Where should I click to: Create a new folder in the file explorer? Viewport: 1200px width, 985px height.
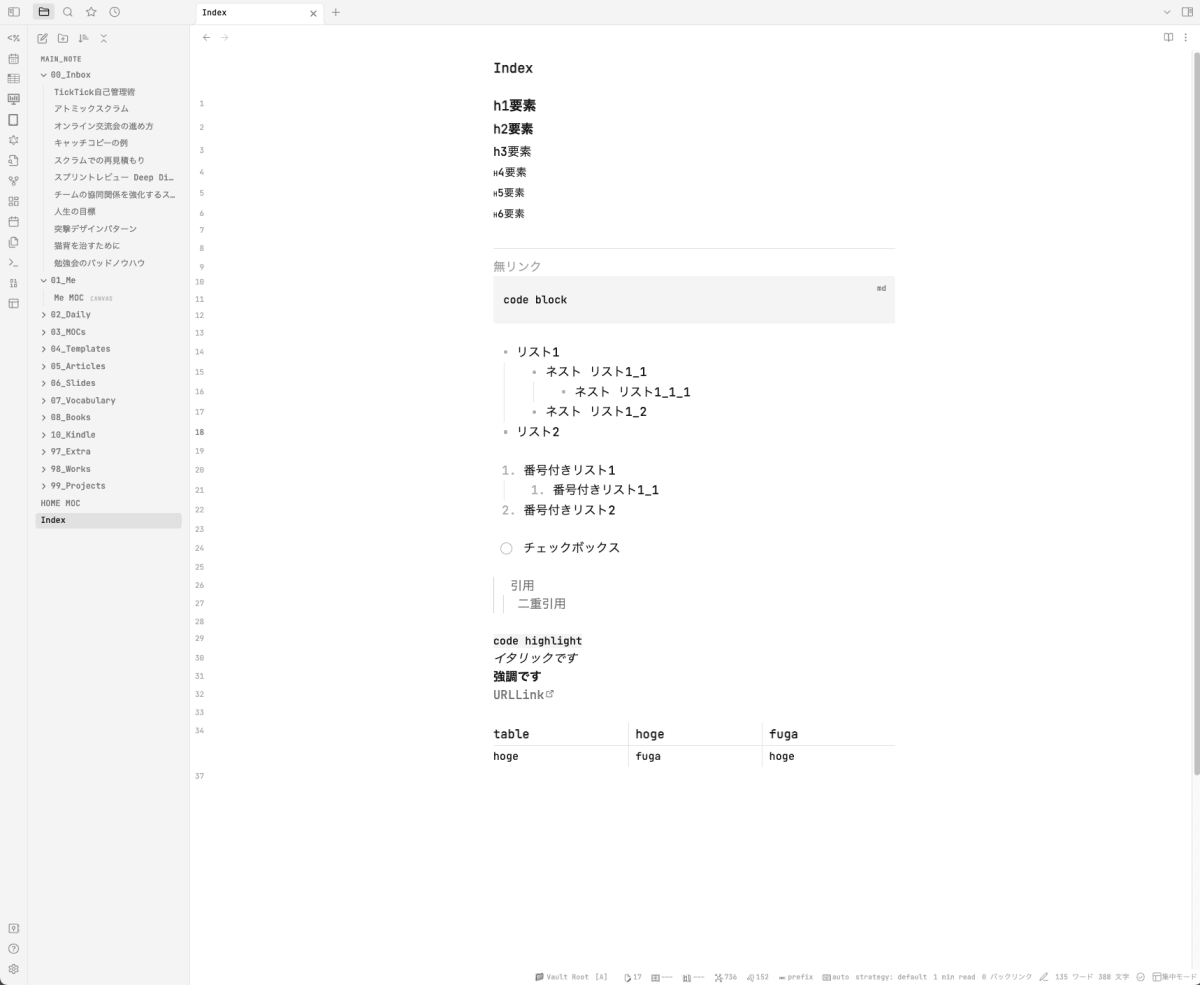pyautogui.click(x=63, y=38)
